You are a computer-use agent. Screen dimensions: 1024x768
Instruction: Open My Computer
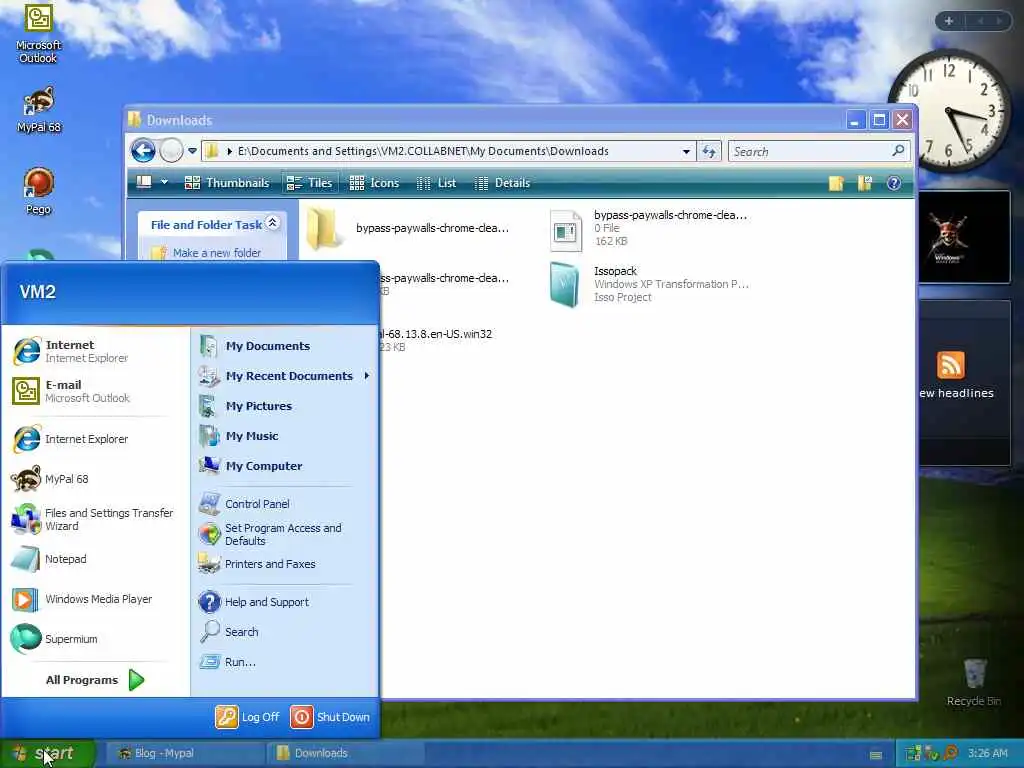pyautogui.click(x=285, y=466)
